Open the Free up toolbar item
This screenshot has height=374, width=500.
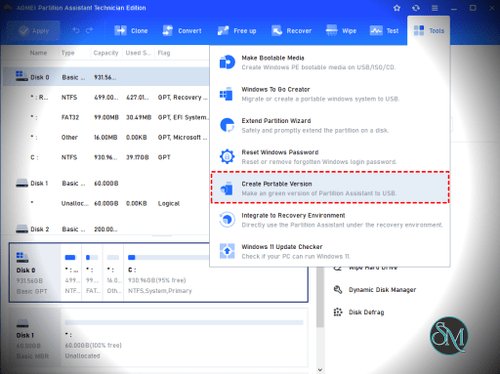[x=237, y=31]
